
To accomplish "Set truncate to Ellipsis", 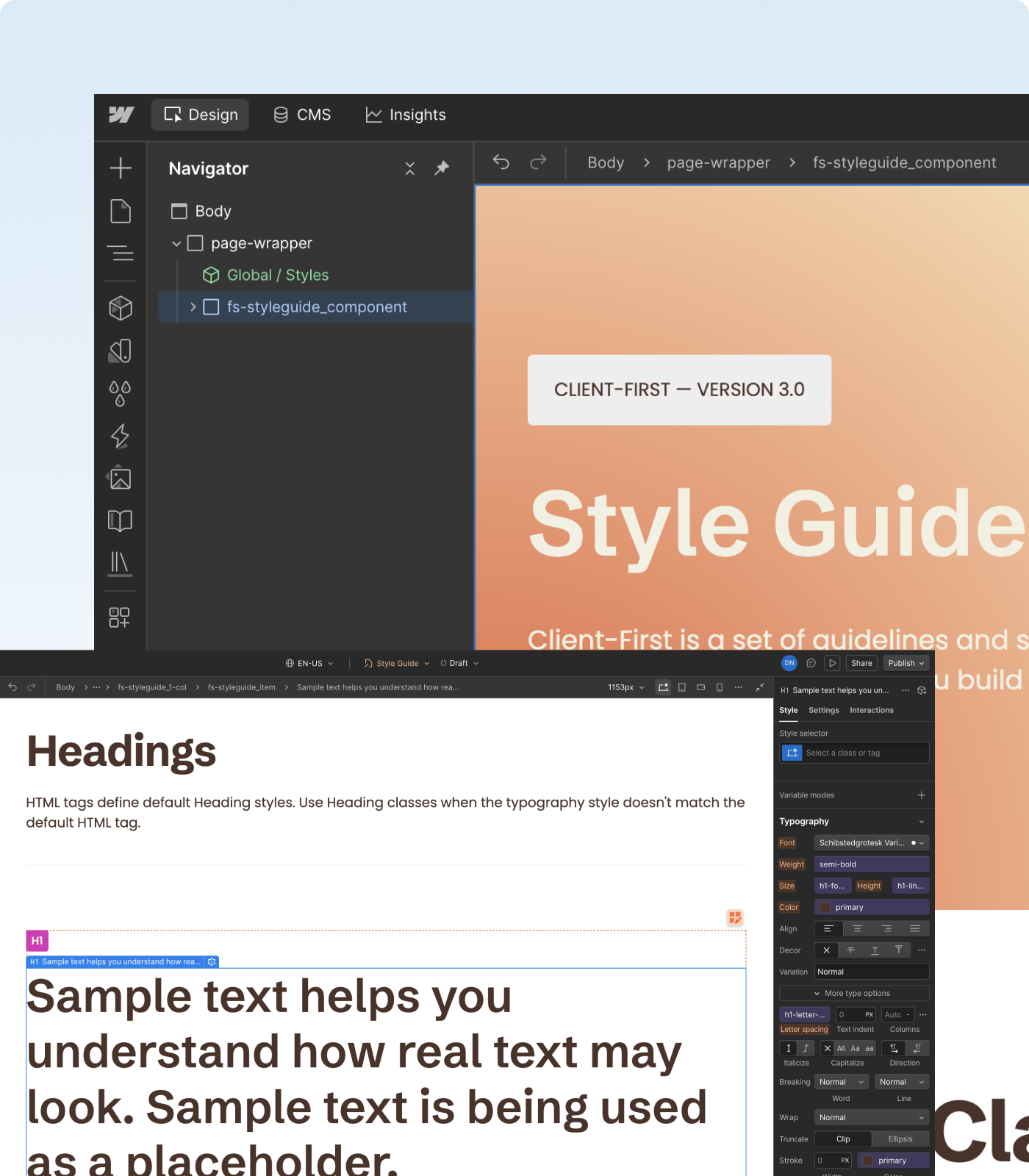I will (900, 1139).
